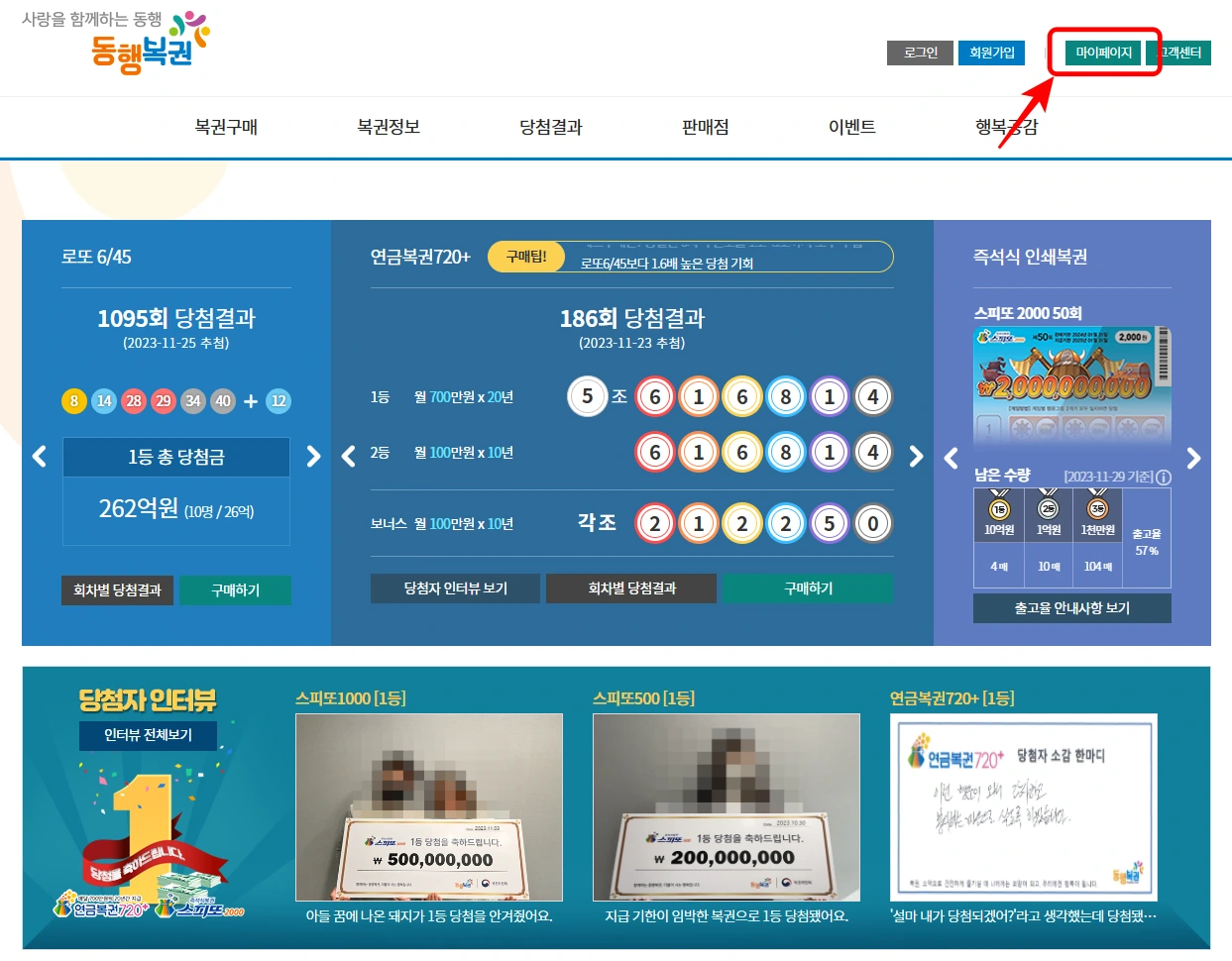Click the left arrow on the instant lottery panel
Screen dimensions: 1232x961
[951, 457]
